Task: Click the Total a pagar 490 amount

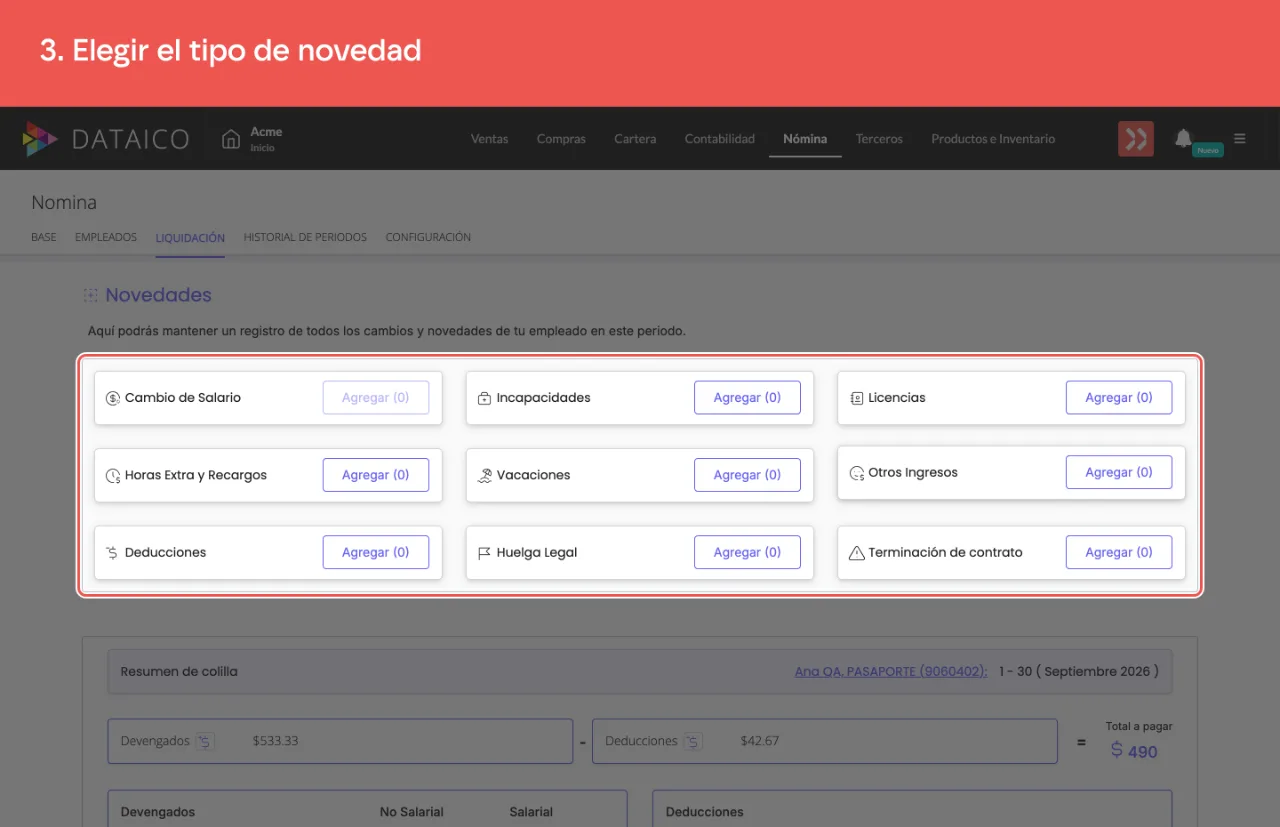Action: tap(1143, 752)
